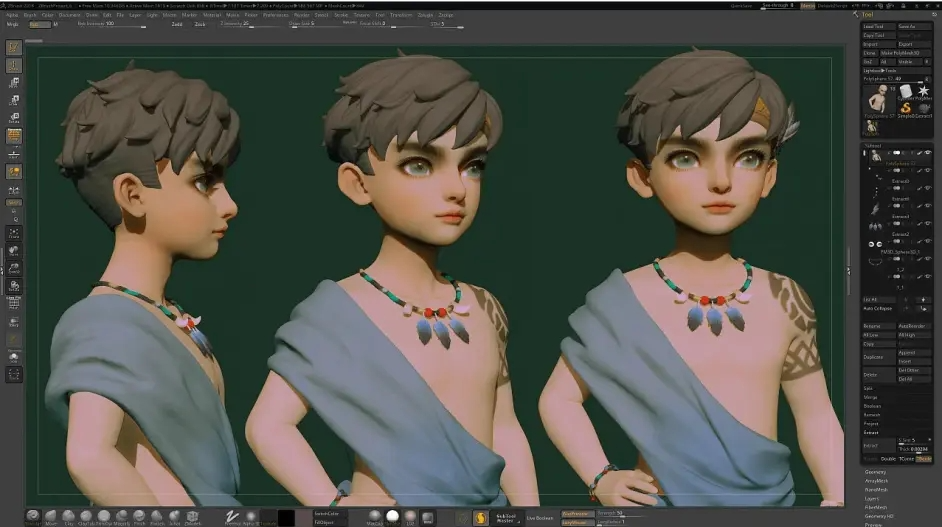Open the stroke type icon in bottom shelf
Viewport: 942px width, 527px height.
point(232,517)
